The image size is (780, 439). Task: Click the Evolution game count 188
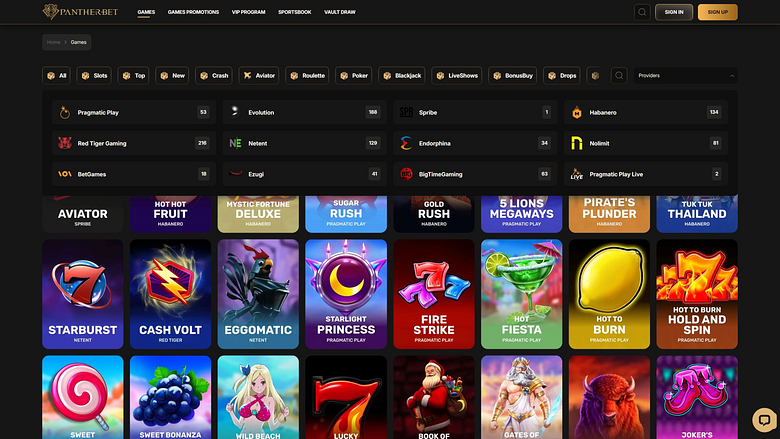tap(373, 112)
